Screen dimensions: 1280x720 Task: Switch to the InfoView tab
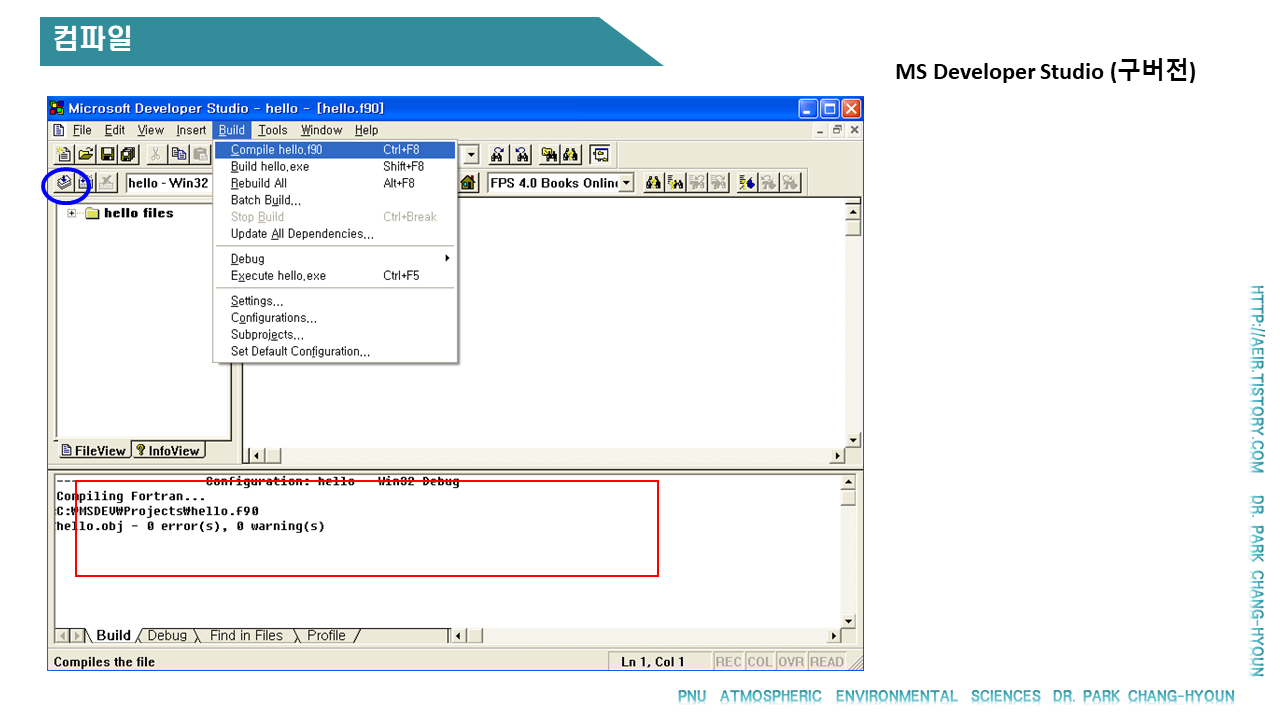point(167,451)
